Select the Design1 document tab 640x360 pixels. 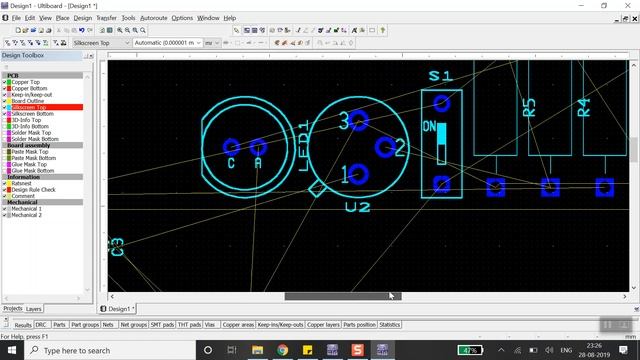(x=117, y=309)
